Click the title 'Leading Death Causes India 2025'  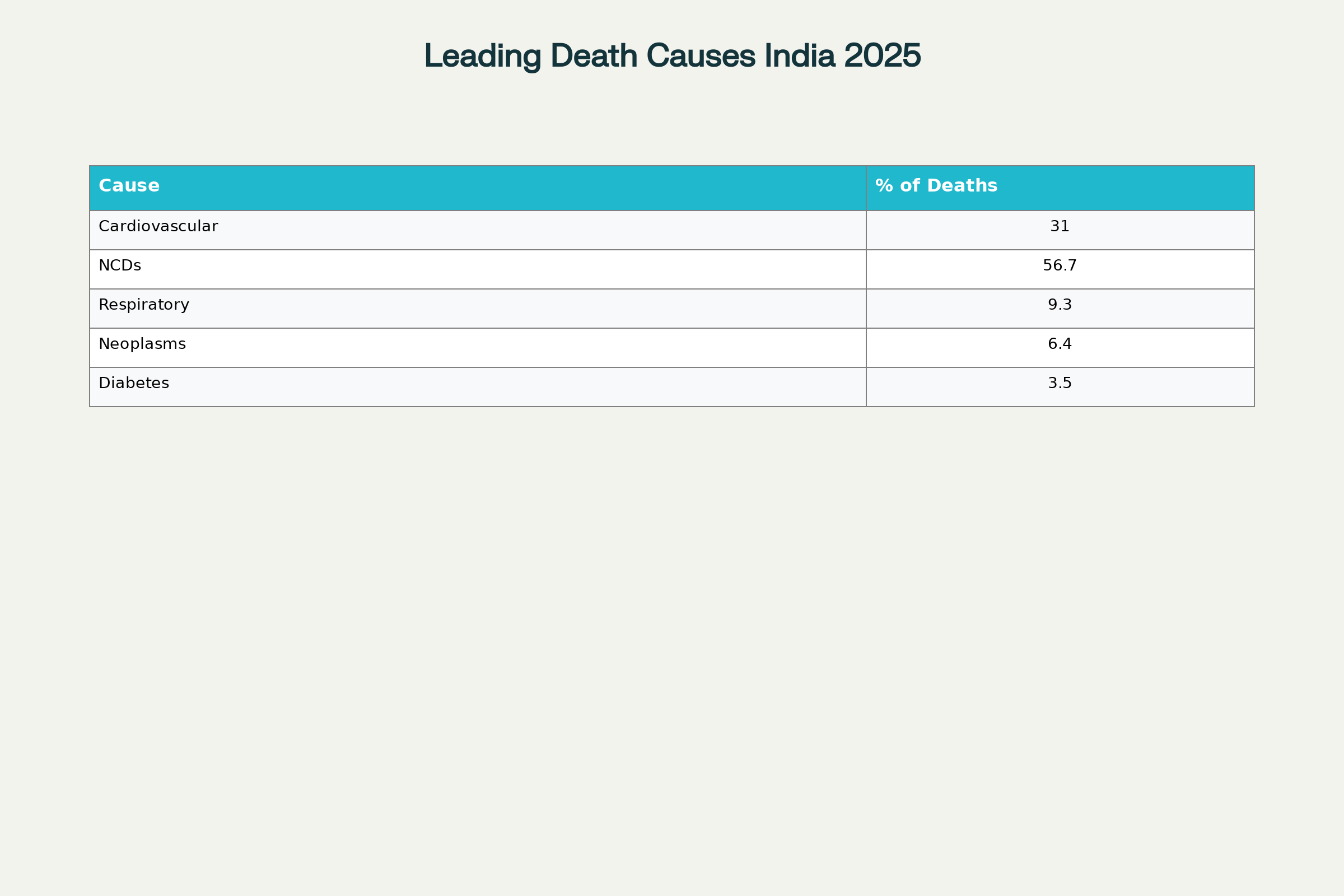672,56
